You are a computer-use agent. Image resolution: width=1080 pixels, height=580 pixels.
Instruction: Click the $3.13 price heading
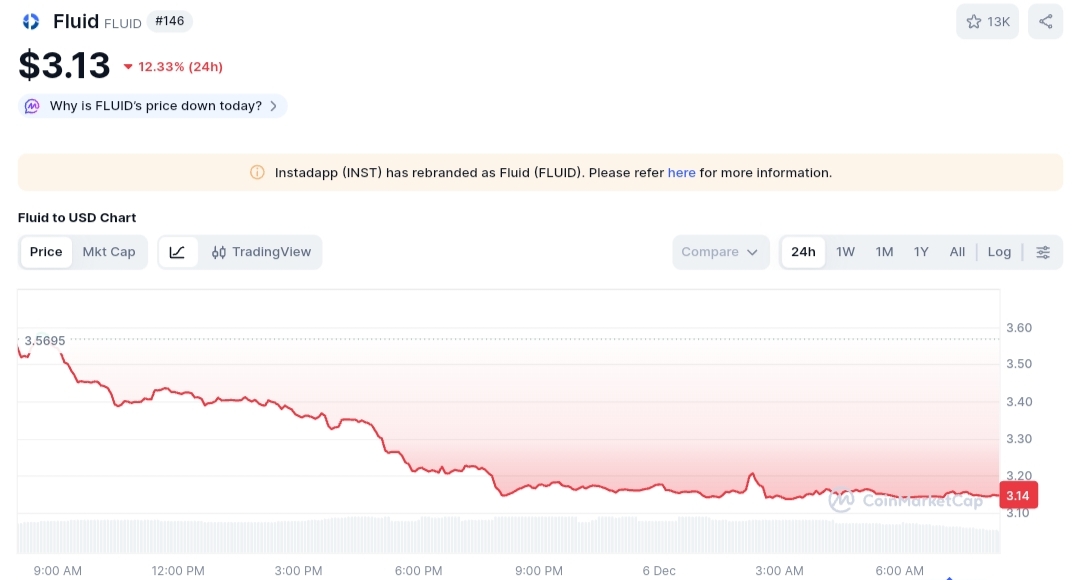(x=64, y=65)
